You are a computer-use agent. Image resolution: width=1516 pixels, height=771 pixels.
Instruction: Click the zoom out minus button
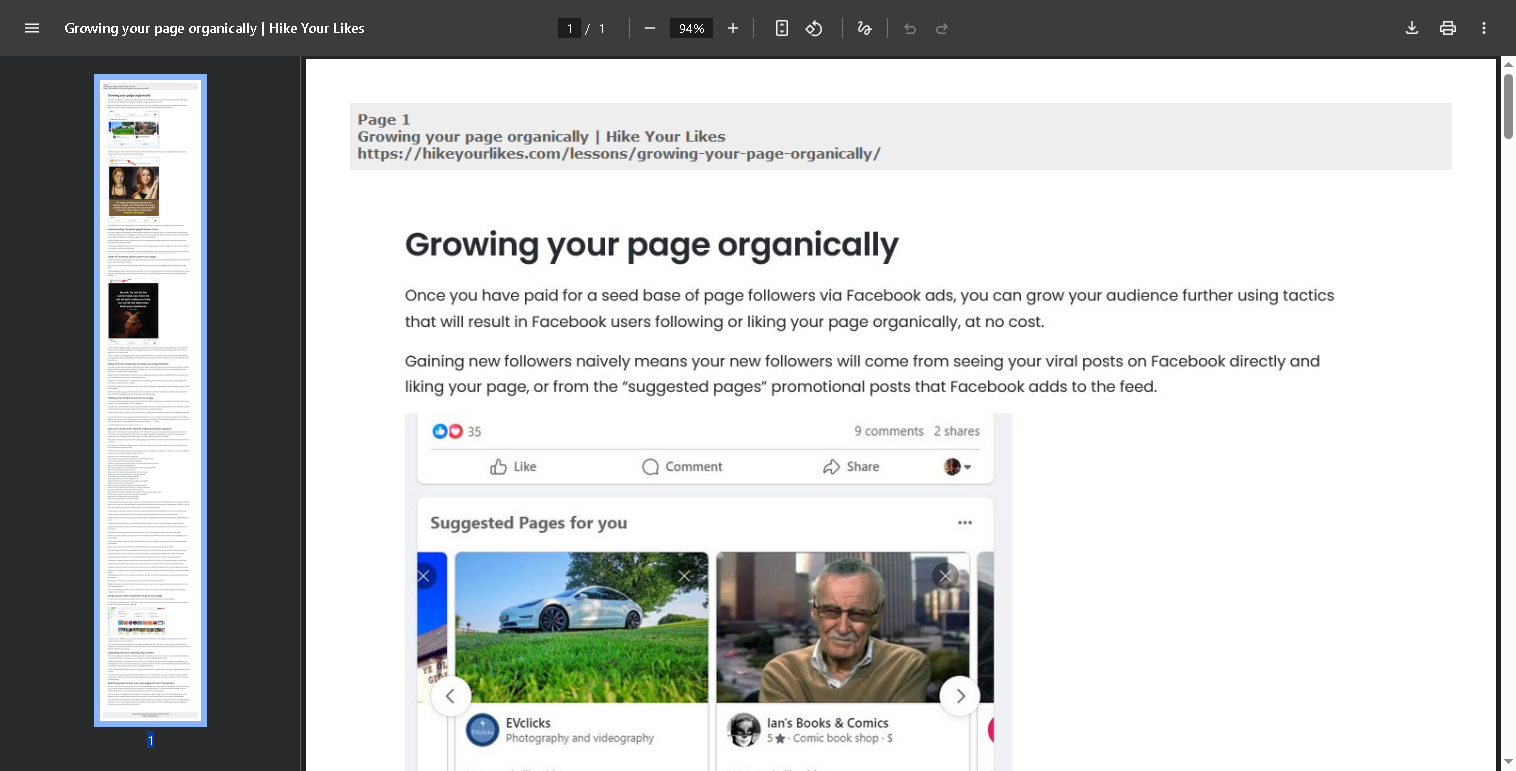[650, 28]
